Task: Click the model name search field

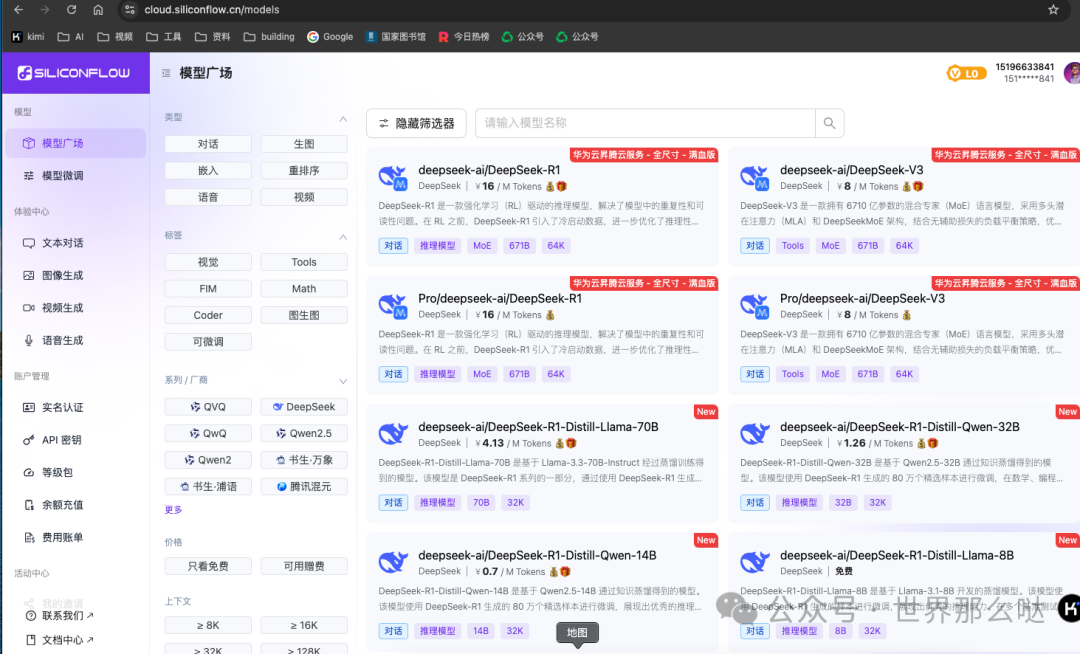Action: coord(645,123)
